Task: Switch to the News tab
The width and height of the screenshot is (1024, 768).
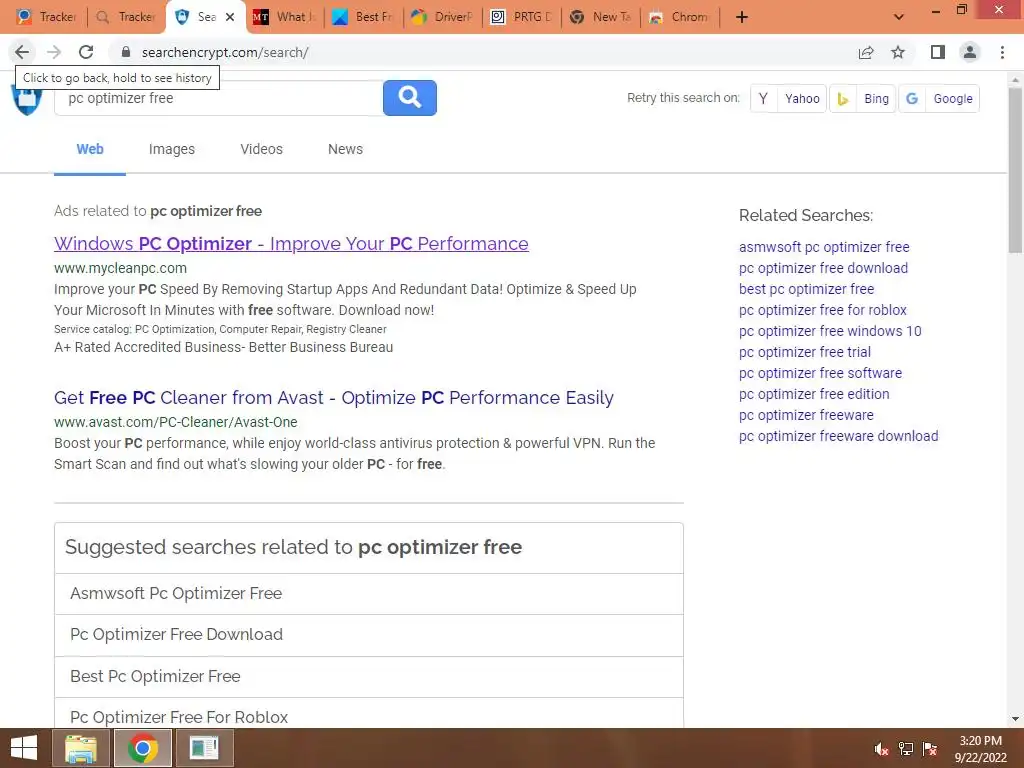Action: coord(345,150)
